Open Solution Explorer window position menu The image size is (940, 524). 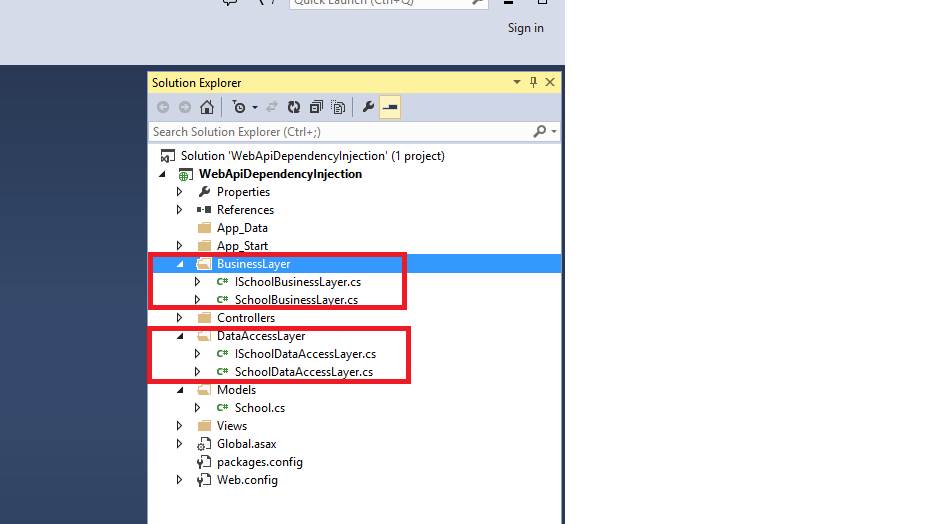click(x=517, y=82)
